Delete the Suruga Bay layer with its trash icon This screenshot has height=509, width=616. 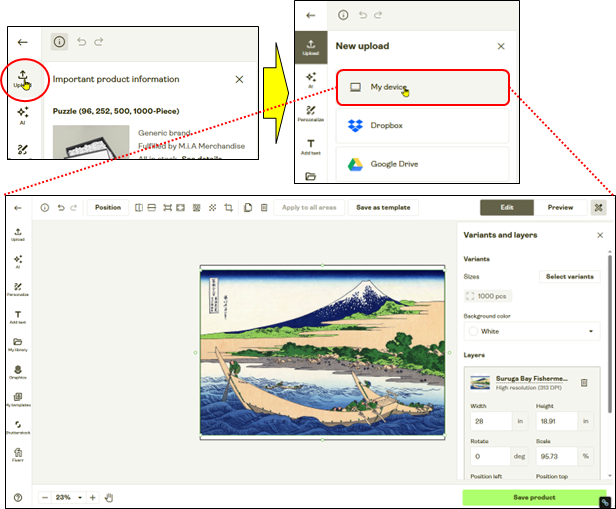click(584, 383)
